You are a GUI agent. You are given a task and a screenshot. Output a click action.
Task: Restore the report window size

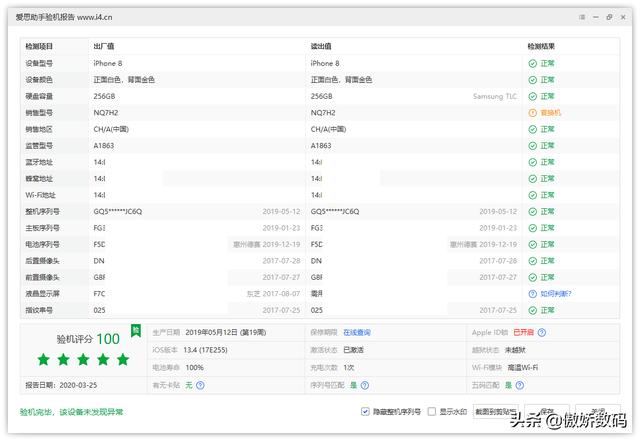609,17
